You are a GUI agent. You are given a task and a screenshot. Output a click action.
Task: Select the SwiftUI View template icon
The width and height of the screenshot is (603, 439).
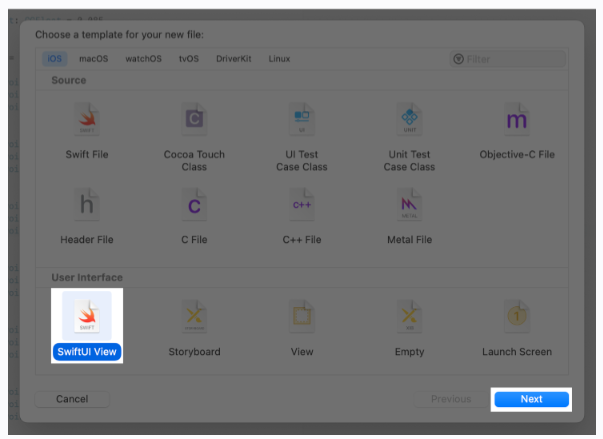tap(87, 316)
